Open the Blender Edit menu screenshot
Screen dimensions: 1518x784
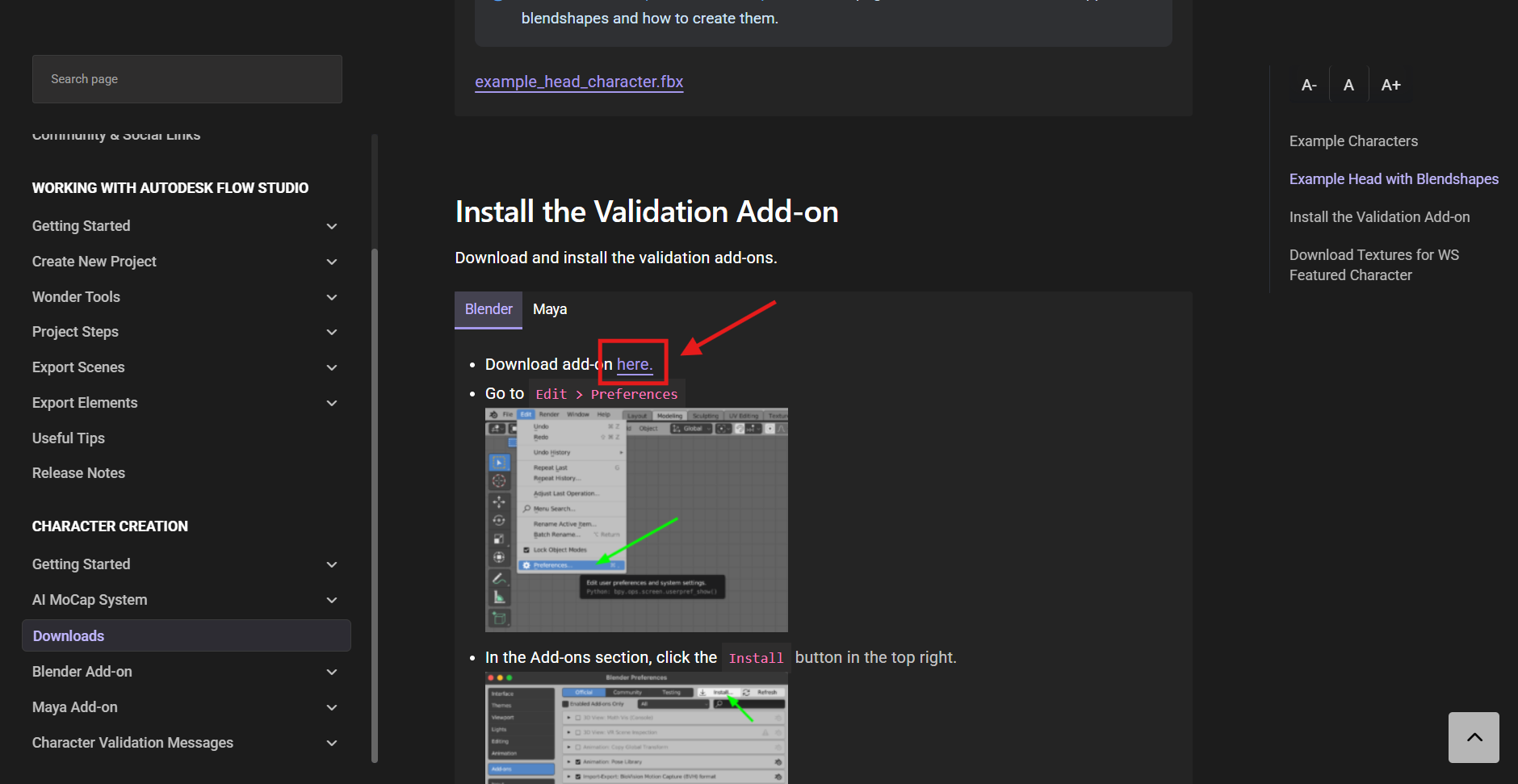pyautogui.click(x=636, y=520)
